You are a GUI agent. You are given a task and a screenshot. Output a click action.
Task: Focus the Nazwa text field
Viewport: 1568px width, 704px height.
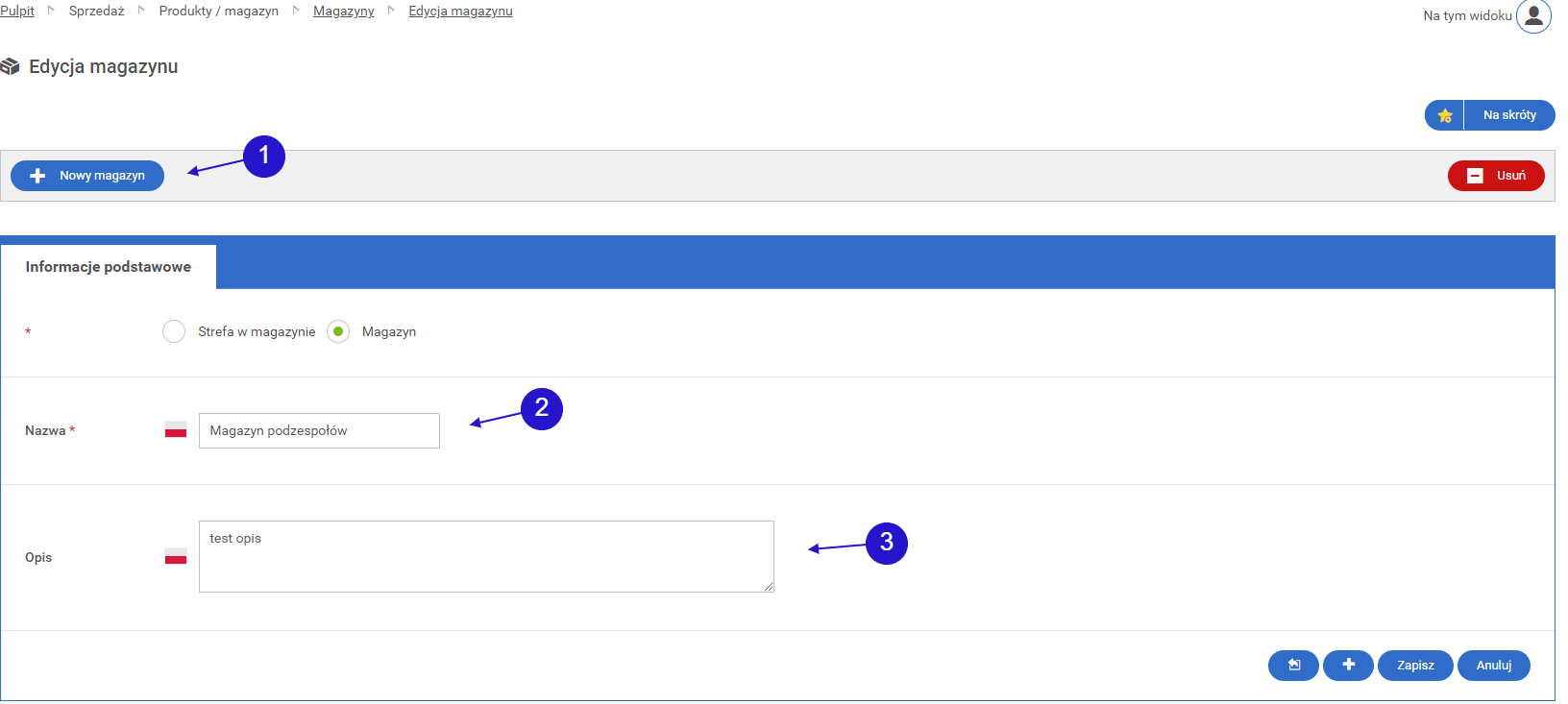pyautogui.click(x=319, y=430)
